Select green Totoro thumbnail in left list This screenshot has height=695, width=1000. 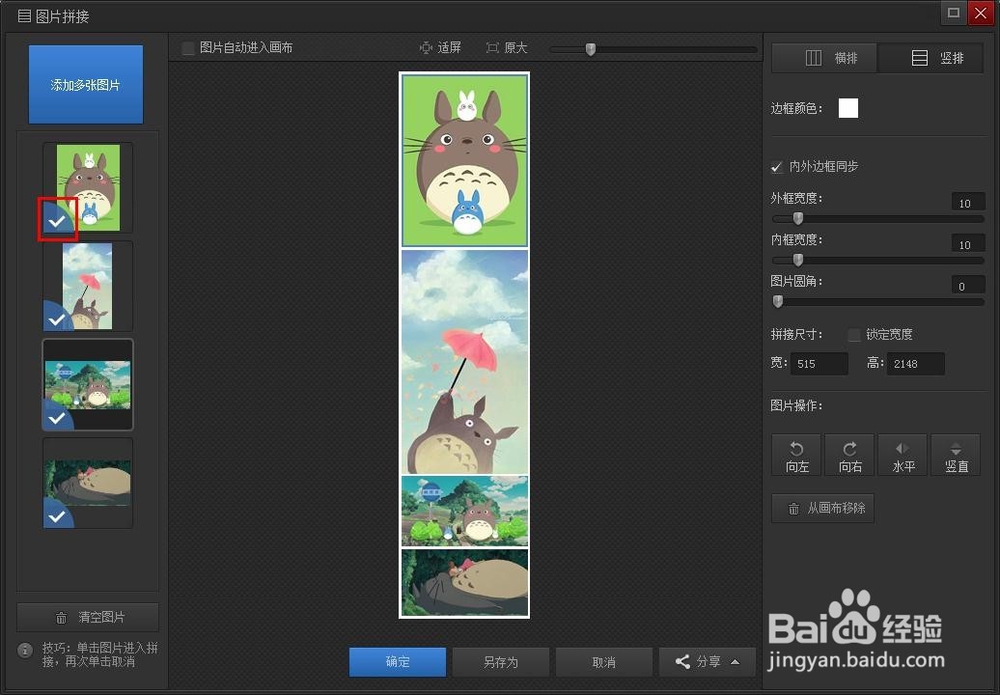(x=88, y=187)
